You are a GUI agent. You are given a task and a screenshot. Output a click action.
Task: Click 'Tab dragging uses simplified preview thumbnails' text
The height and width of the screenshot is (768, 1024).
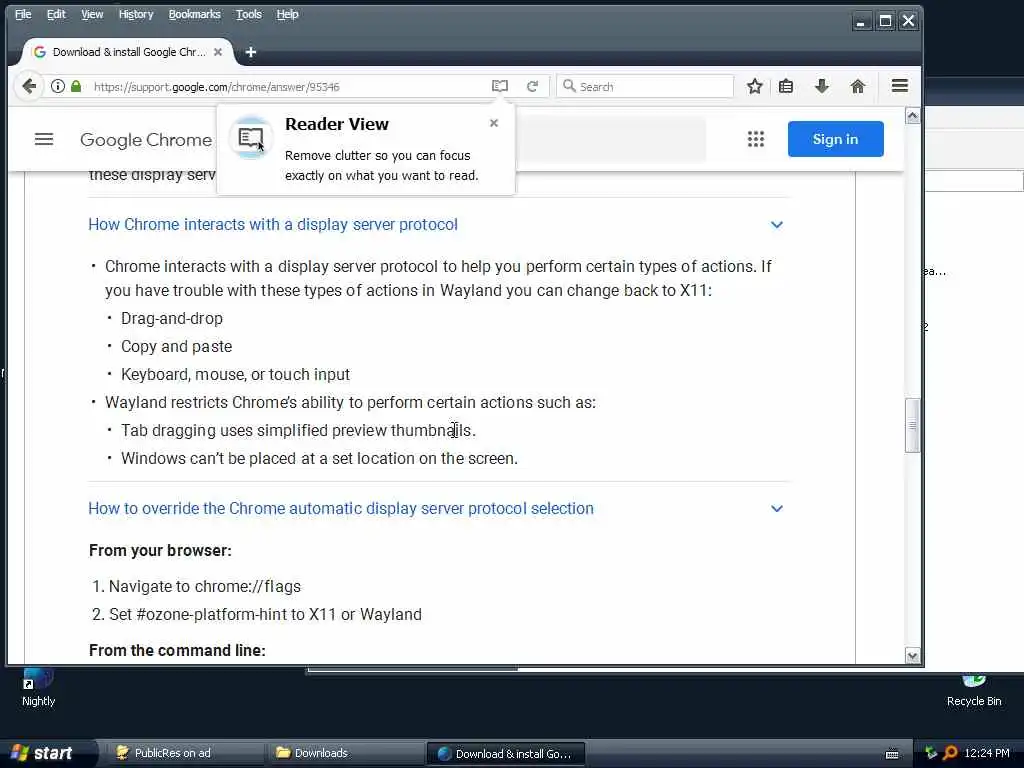pyautogui.click(x=298, y=430)
